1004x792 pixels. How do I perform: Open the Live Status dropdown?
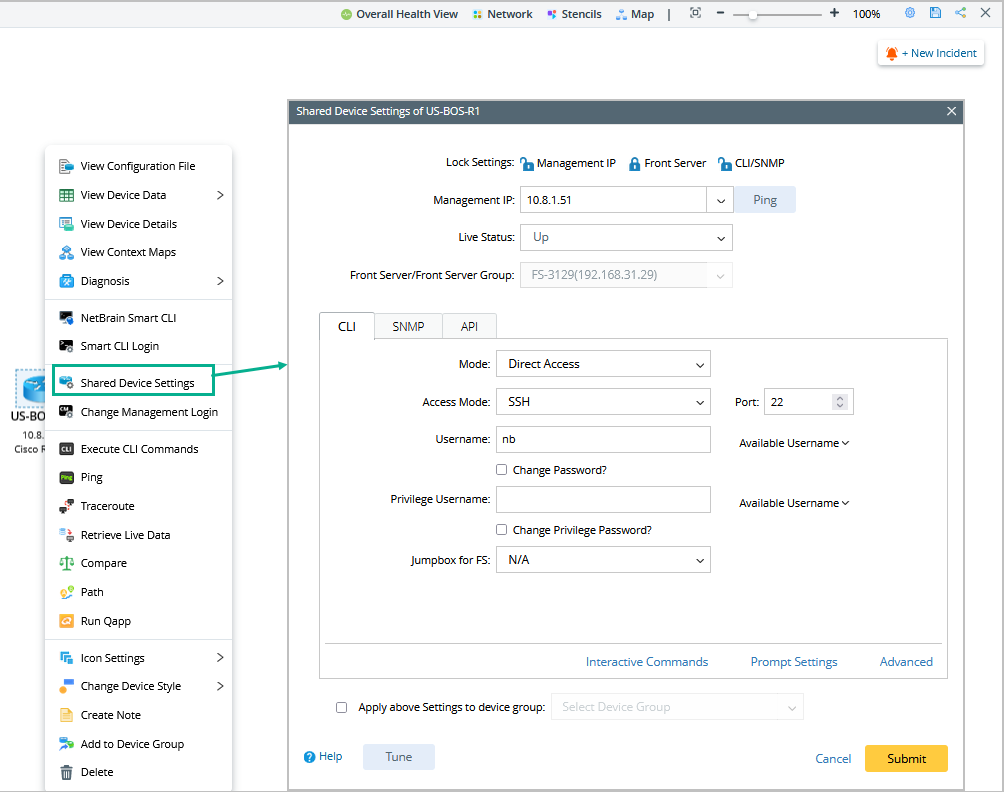[626, 238]
